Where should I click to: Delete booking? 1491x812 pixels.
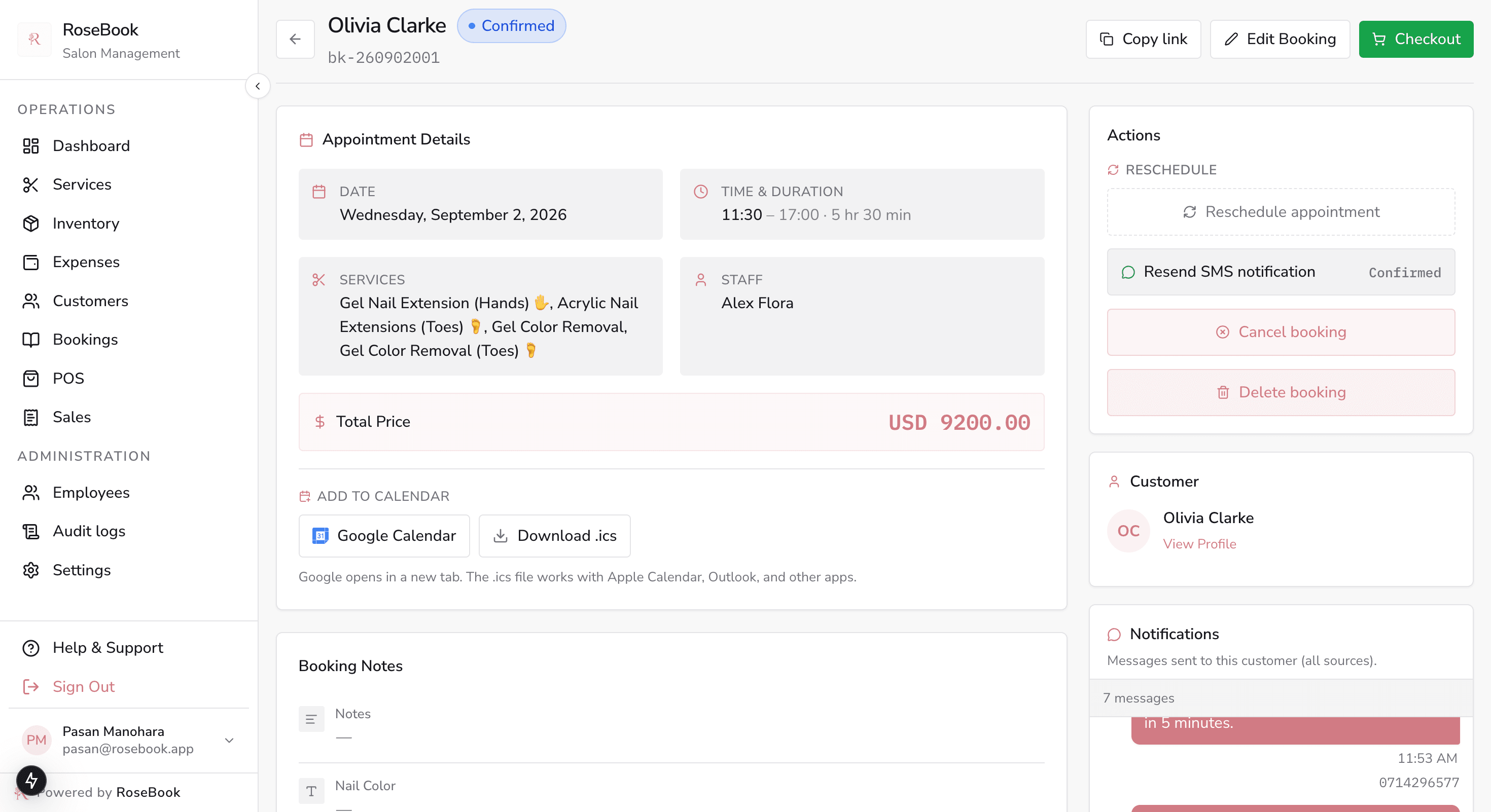(1281, 392)
